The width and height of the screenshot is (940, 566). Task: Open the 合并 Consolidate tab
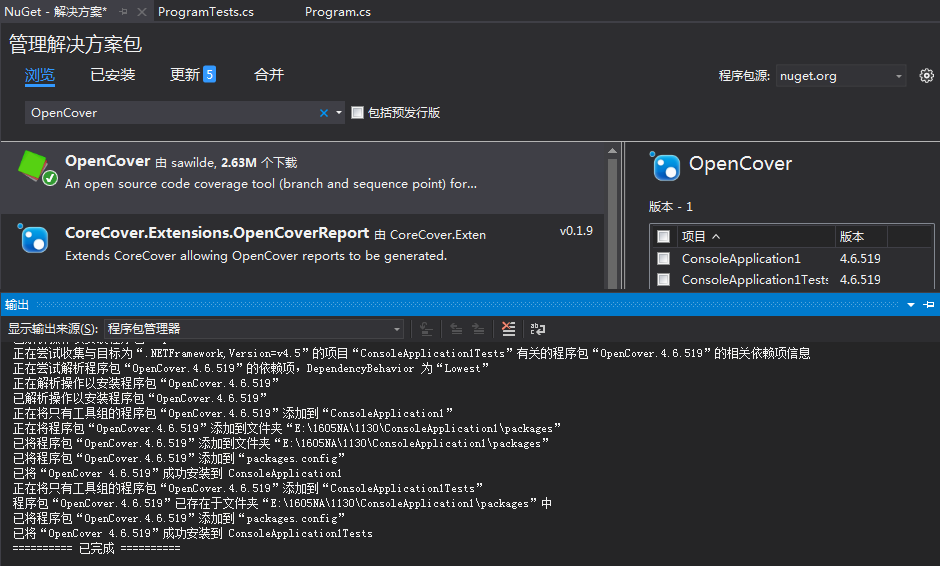click(x=269, y=75)
